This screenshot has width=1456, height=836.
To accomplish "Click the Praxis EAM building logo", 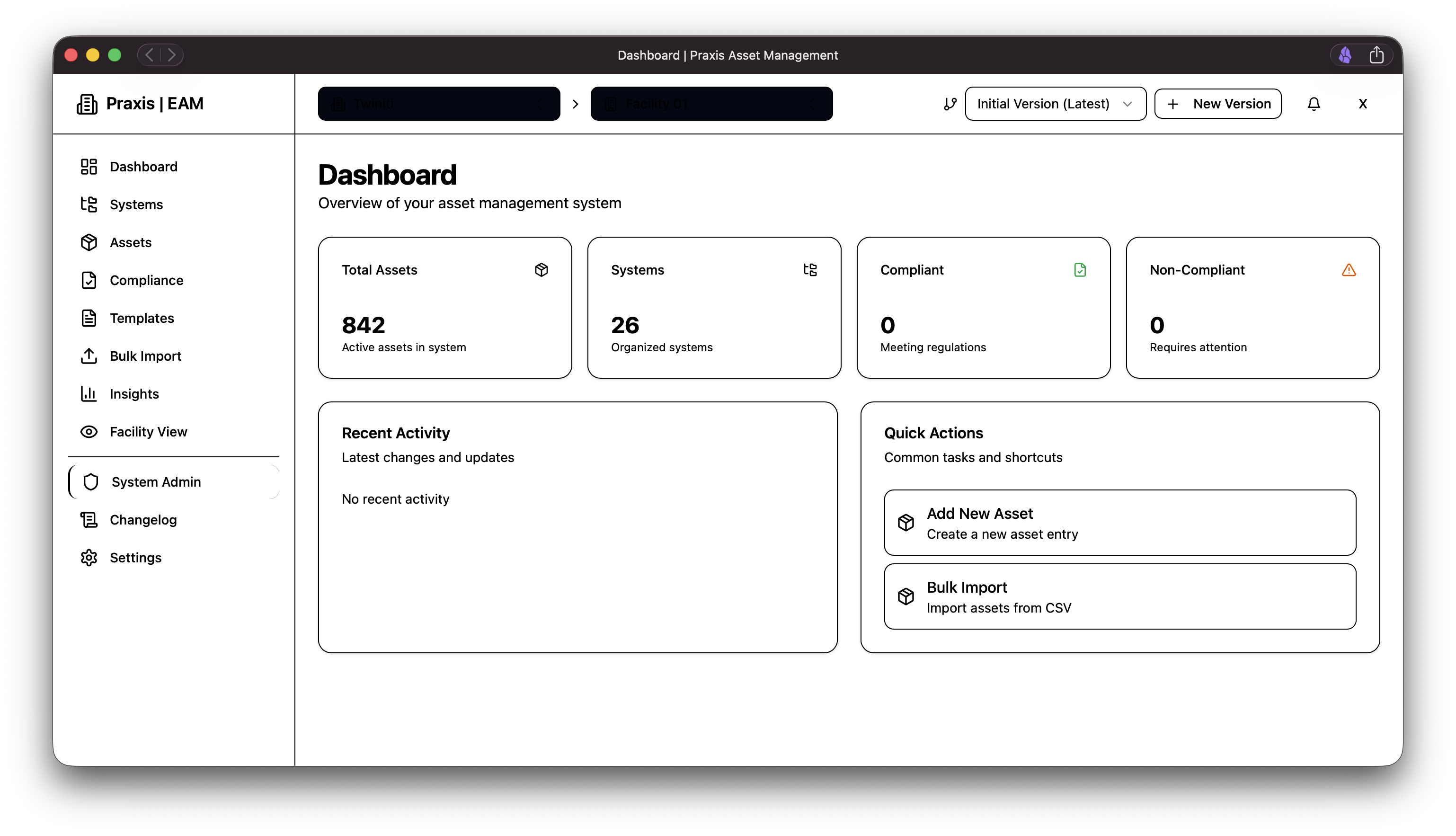I will [x=87, y=104].
